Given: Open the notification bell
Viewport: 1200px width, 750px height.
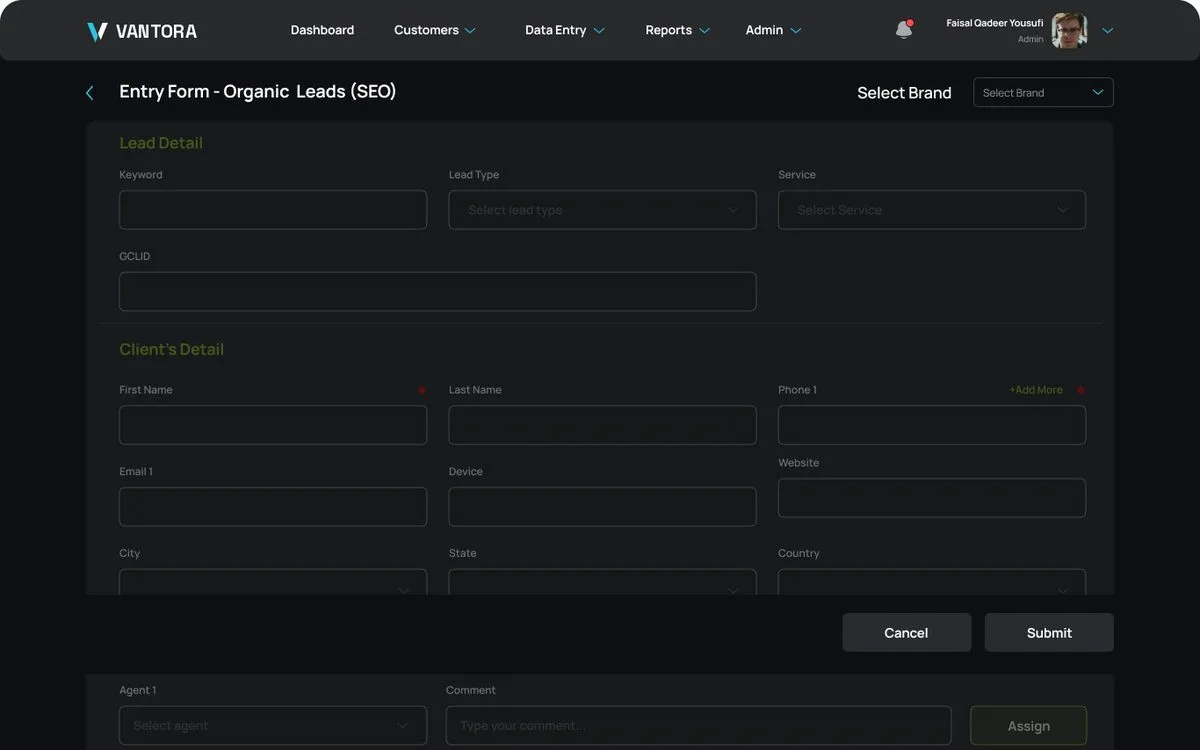Looking at the screenshot, I should tap(904, 30).
